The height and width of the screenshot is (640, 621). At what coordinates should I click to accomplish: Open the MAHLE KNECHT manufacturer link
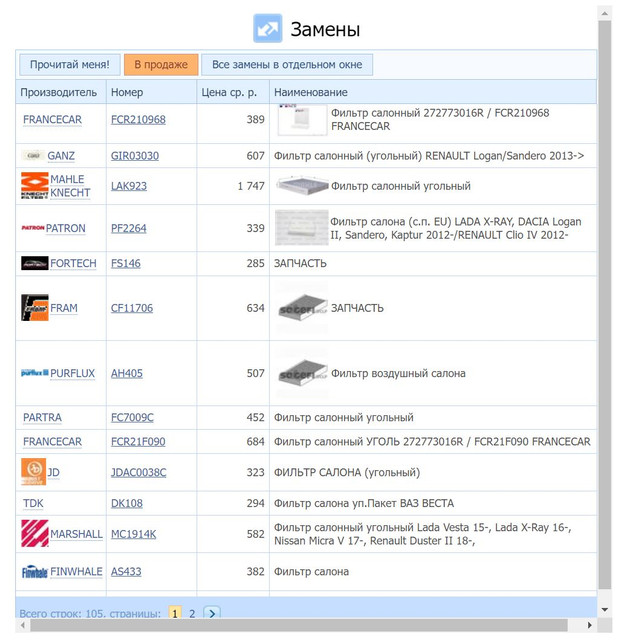point(70,186)
